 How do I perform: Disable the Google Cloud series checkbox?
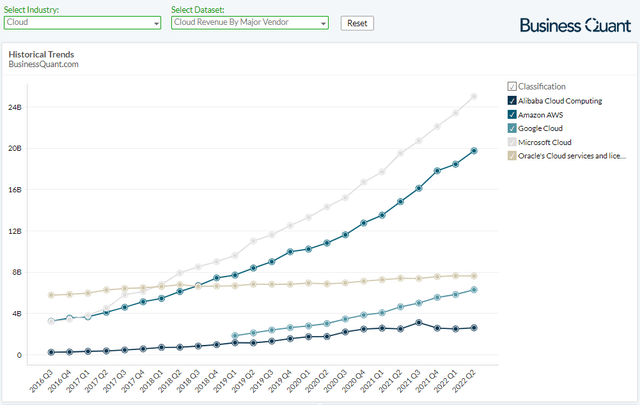[x=512, y=128]
